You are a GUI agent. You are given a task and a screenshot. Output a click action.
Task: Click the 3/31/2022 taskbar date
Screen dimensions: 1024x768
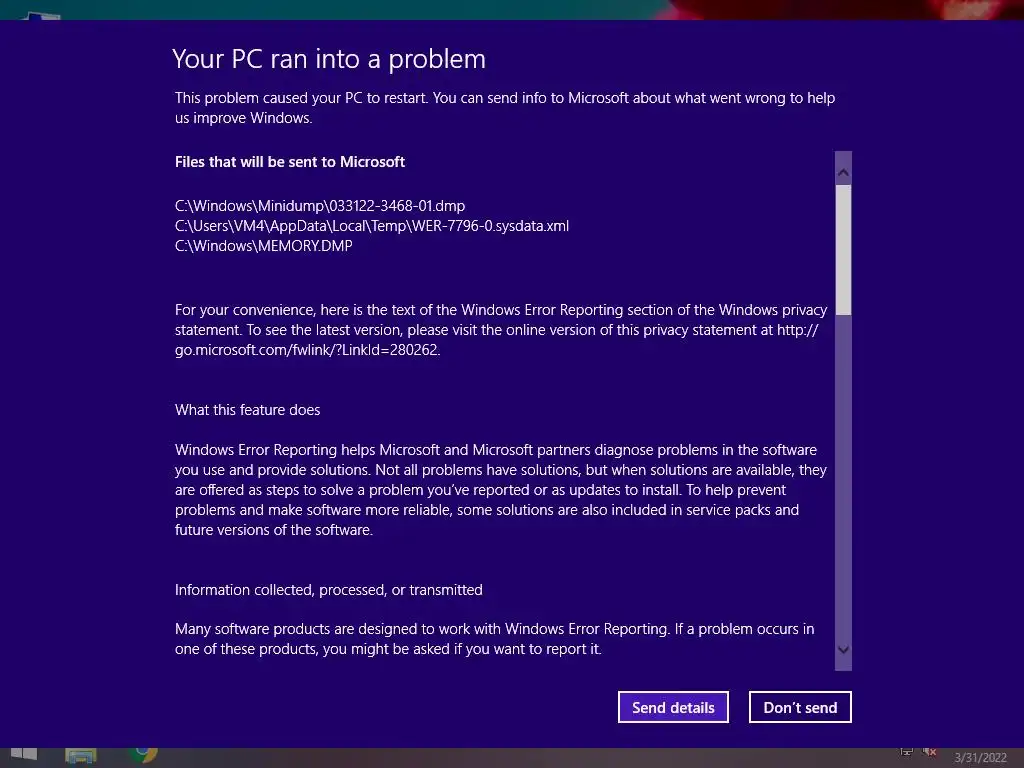click(x=980, y=758)
